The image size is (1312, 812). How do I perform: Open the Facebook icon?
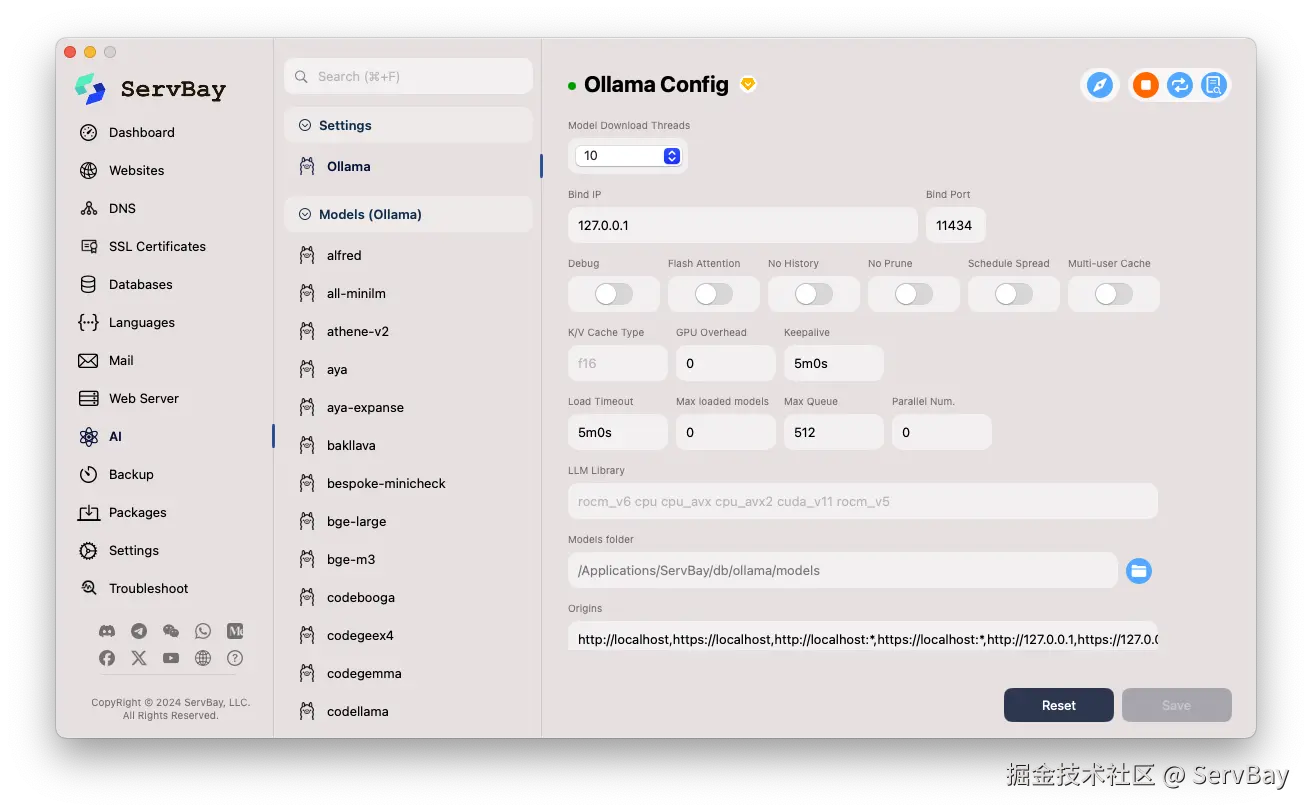[x=107, y=658]
